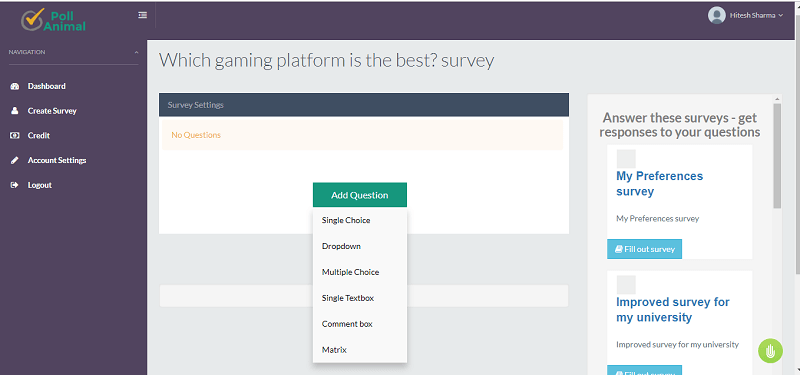
Task: Click 'My Preferences survey' description text
Action: tap(658, 218)
